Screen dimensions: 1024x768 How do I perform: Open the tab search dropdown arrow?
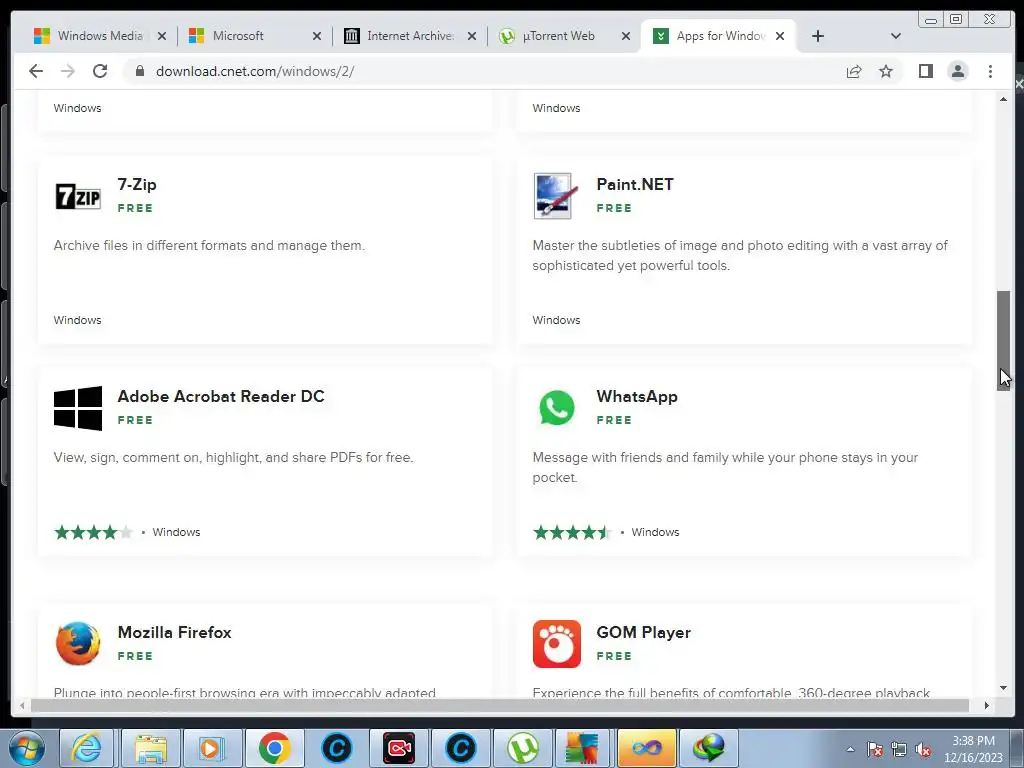(x=896, y=36)
